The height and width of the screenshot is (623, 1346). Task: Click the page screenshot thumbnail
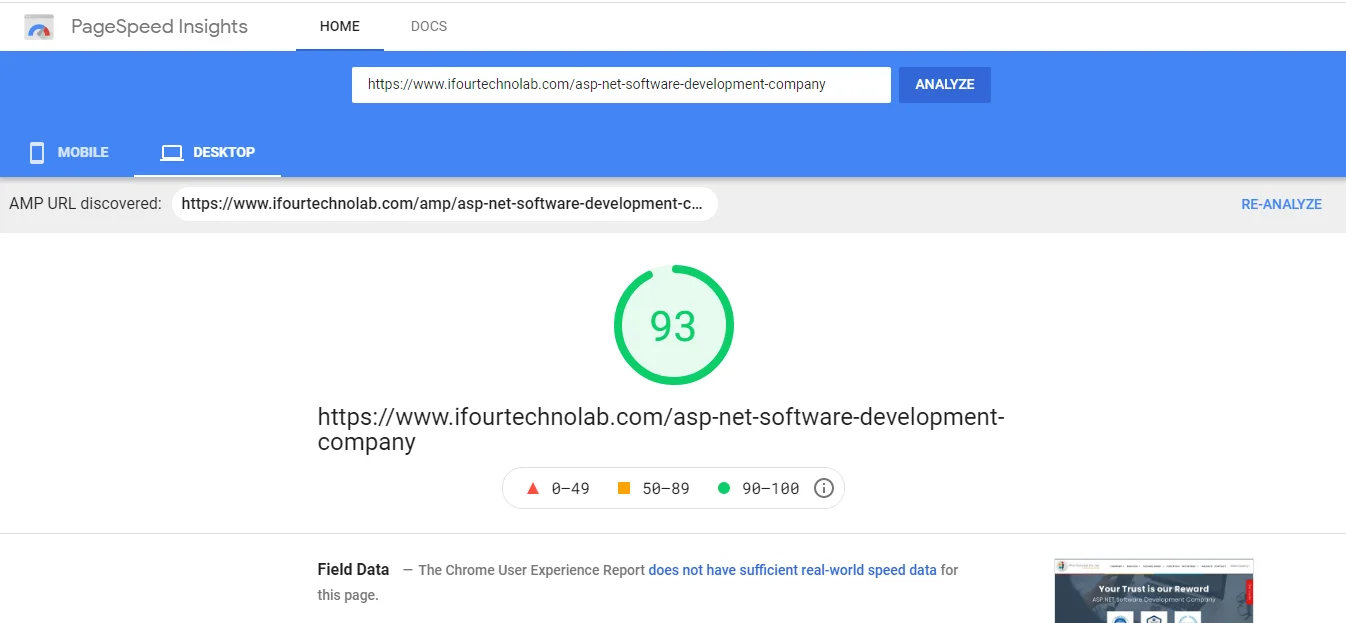(1154, 590)
